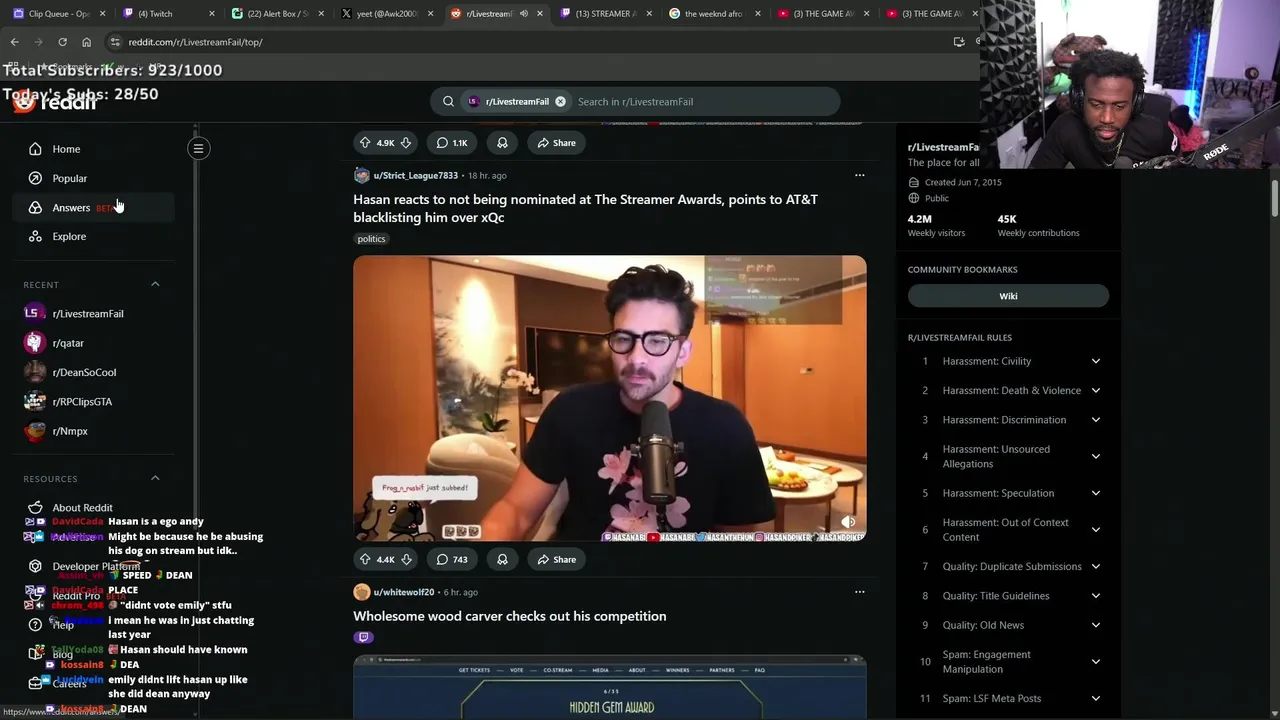This screenshot has height=720, width=1280.
Task: Expand rule 1 Harassment: Civility
Action: (x=1095, y=361)
